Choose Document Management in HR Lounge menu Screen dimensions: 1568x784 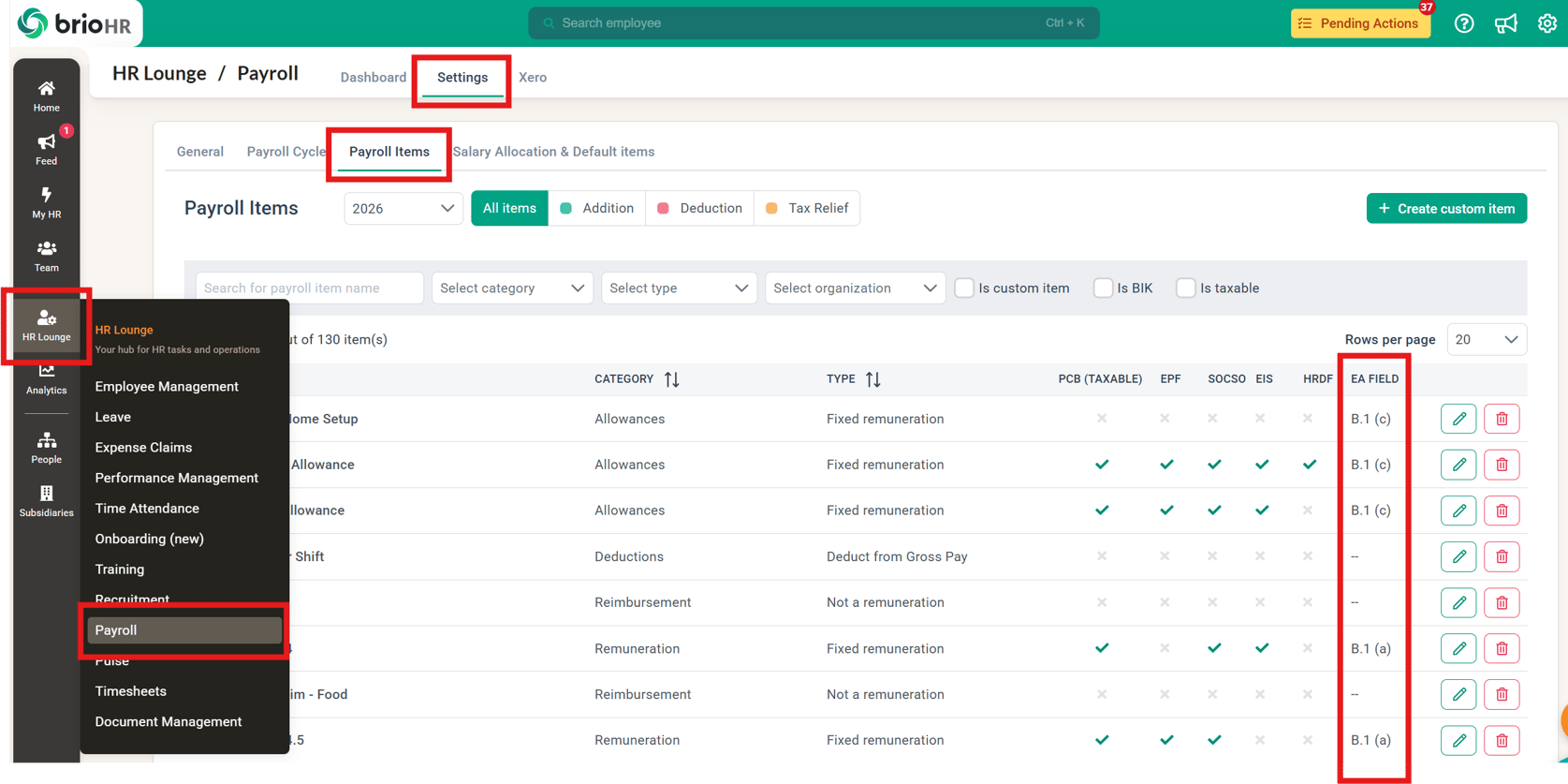[169, 722]
